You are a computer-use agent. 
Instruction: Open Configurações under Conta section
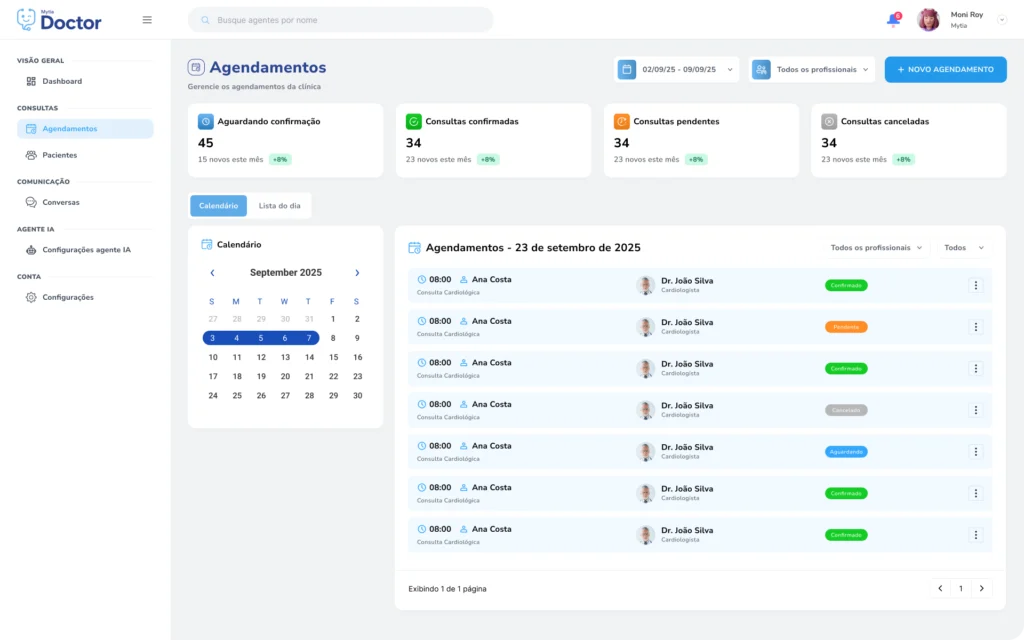click(68, 297)
